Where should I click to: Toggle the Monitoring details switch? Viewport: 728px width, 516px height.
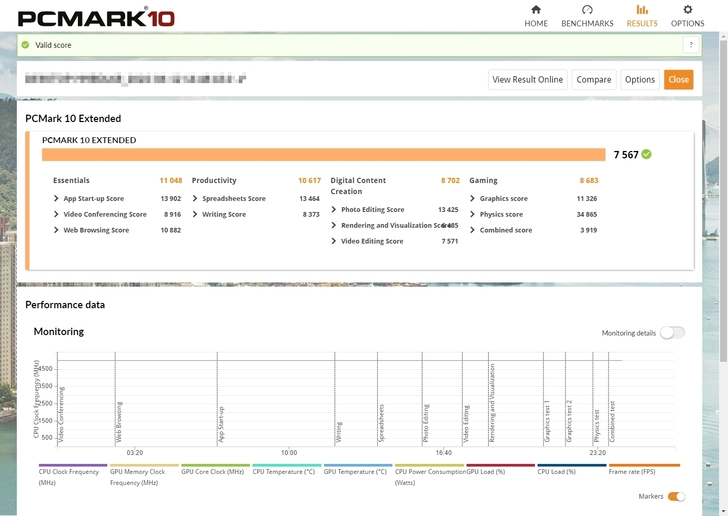coord(672,333)
